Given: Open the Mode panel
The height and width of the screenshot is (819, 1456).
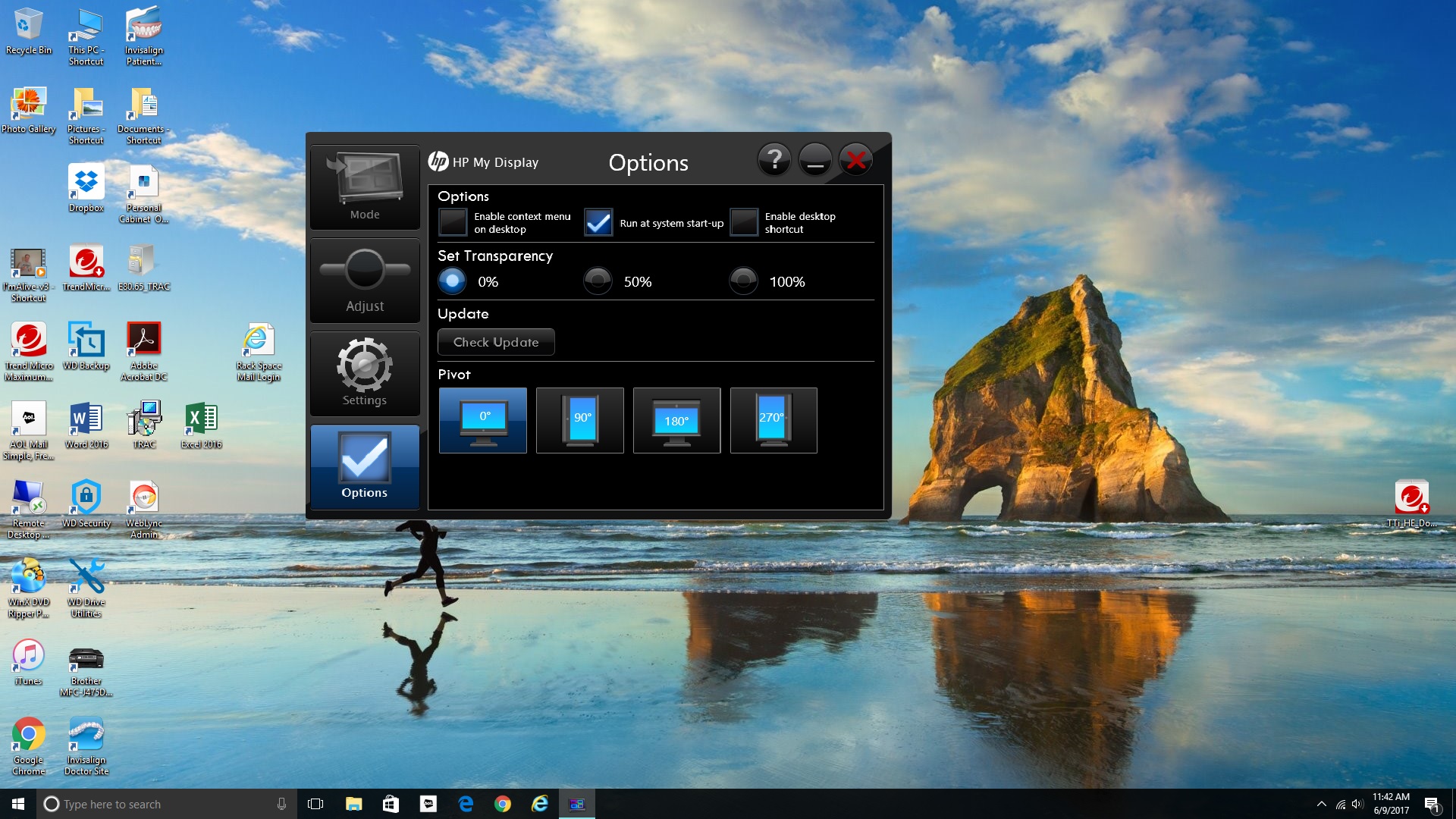Looking at the screenshot, I should (365, 187).
